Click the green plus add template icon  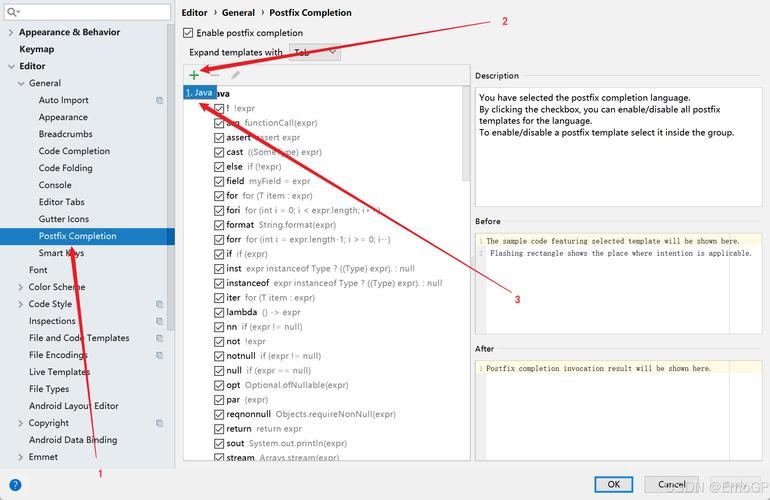point(194,74)
